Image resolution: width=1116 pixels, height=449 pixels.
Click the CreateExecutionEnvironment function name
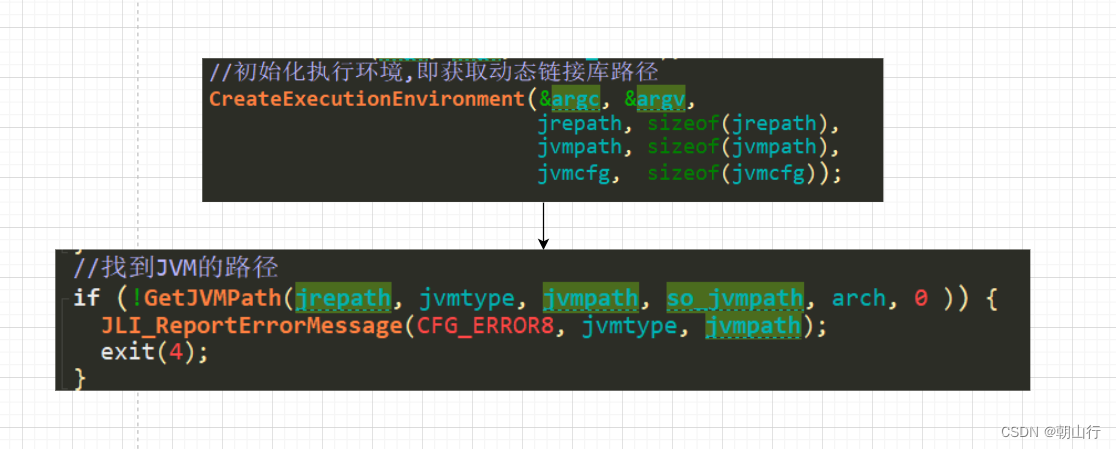[x=366, y=99]
